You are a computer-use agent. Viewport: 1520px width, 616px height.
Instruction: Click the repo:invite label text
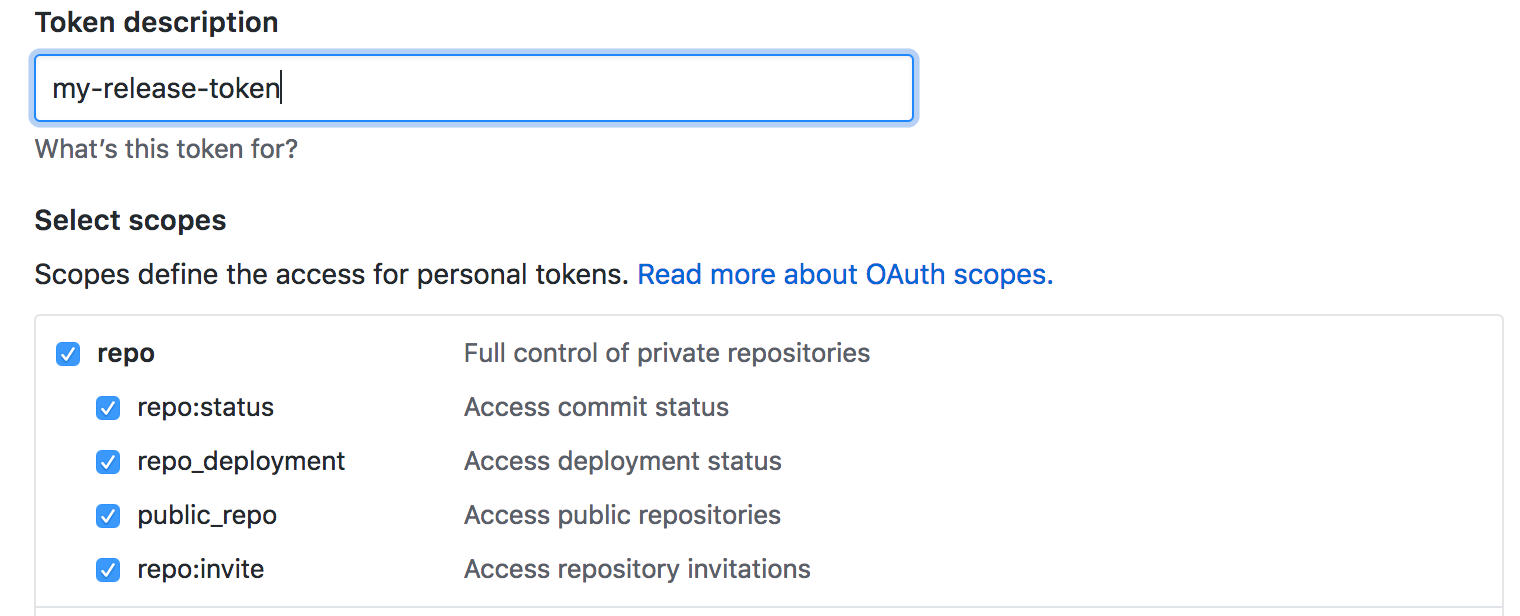(x=200, y=569)
